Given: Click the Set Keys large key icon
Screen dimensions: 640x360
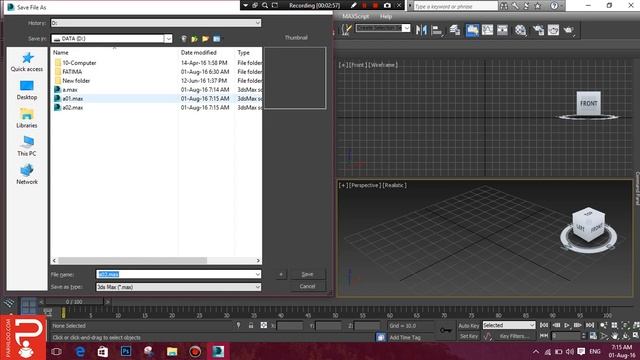Looking at the screenshot, I should coord(446,330).
